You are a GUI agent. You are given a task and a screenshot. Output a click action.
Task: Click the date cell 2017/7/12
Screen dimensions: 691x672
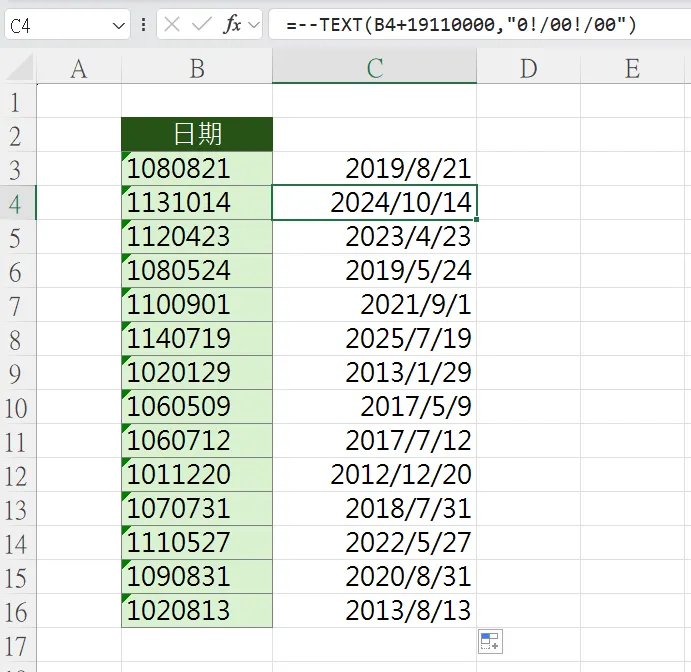click(x=375, y=440)
